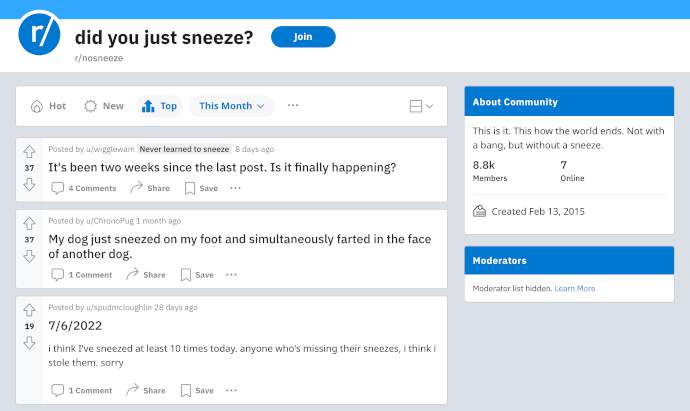Open the sort bar's more options ellipsis
Screen dimensions: 690x411
pyautogui.click(x=293, y=106)
